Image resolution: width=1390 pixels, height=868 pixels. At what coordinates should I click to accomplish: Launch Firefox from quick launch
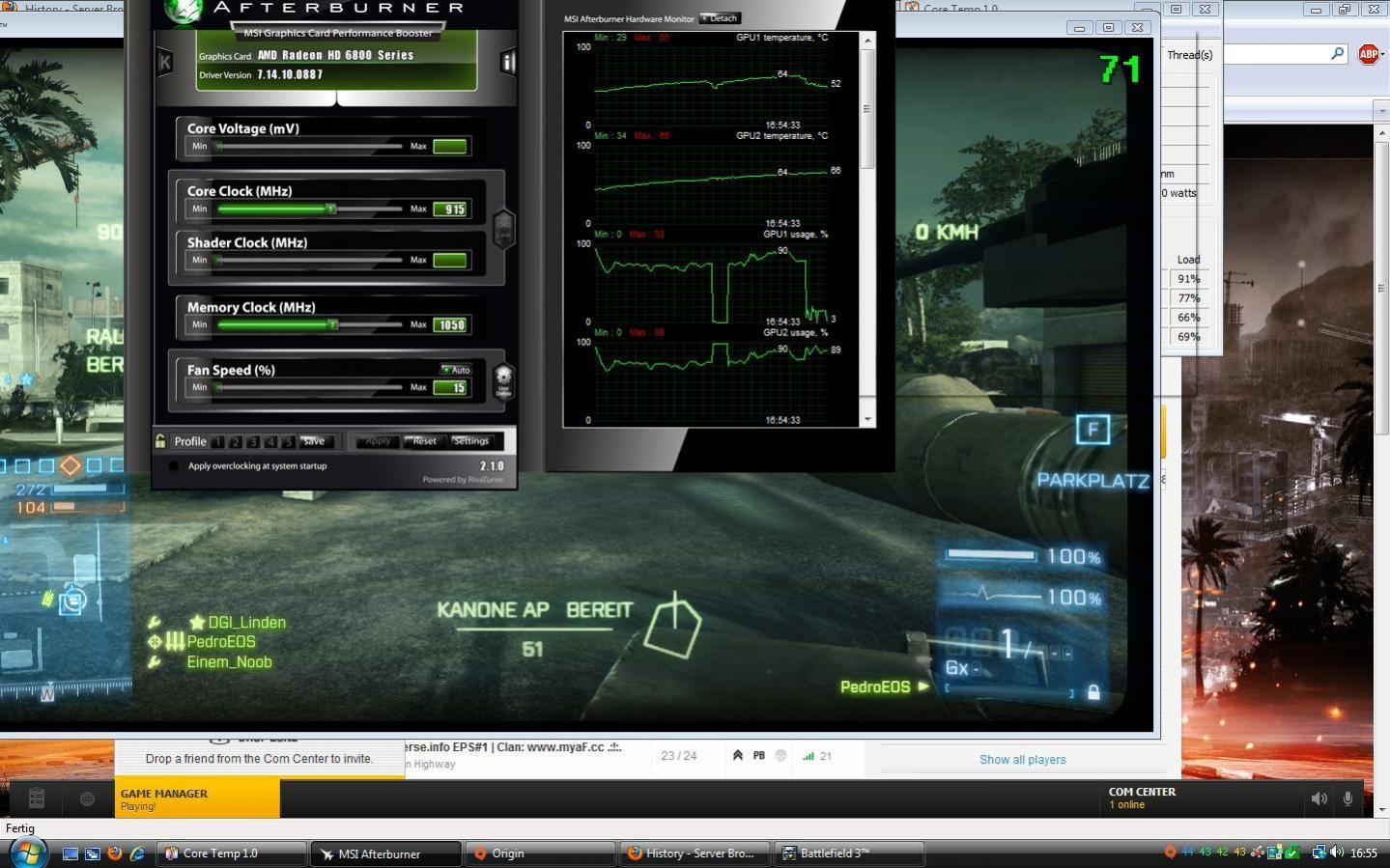(x=114, y=854)
